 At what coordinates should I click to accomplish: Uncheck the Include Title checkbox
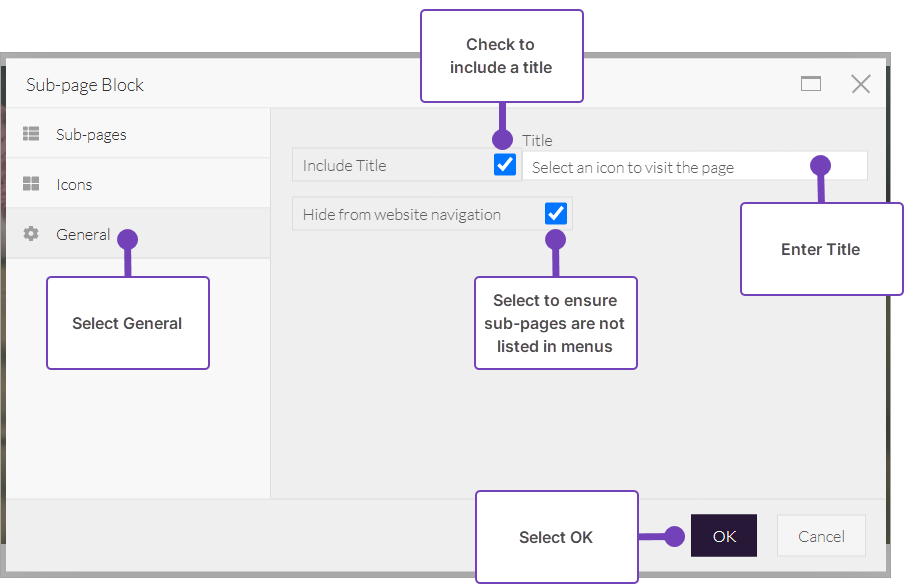(505, 165)
